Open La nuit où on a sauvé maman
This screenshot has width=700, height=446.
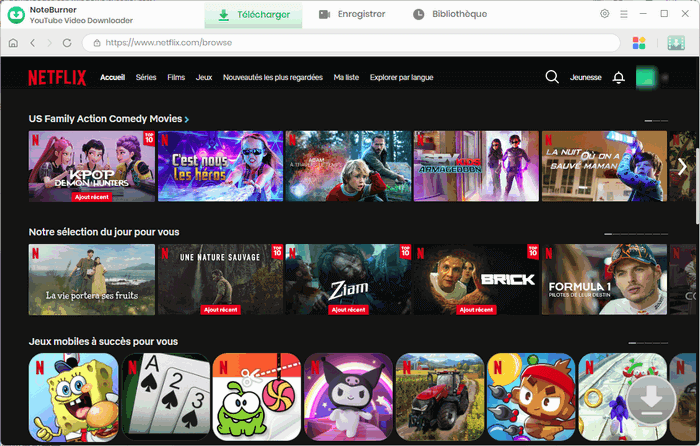click(604, 166)
